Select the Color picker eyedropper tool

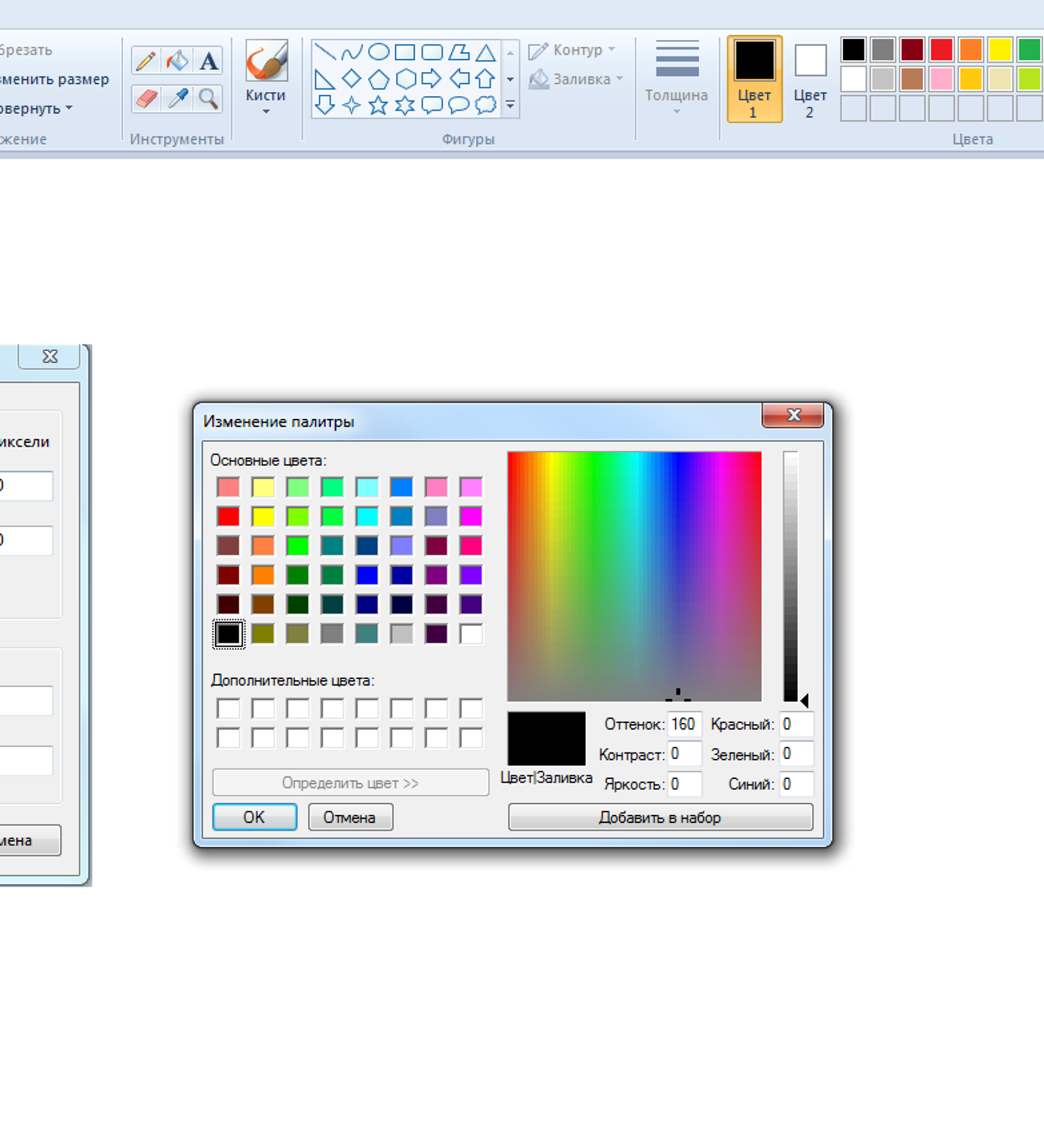pos(178,99)
